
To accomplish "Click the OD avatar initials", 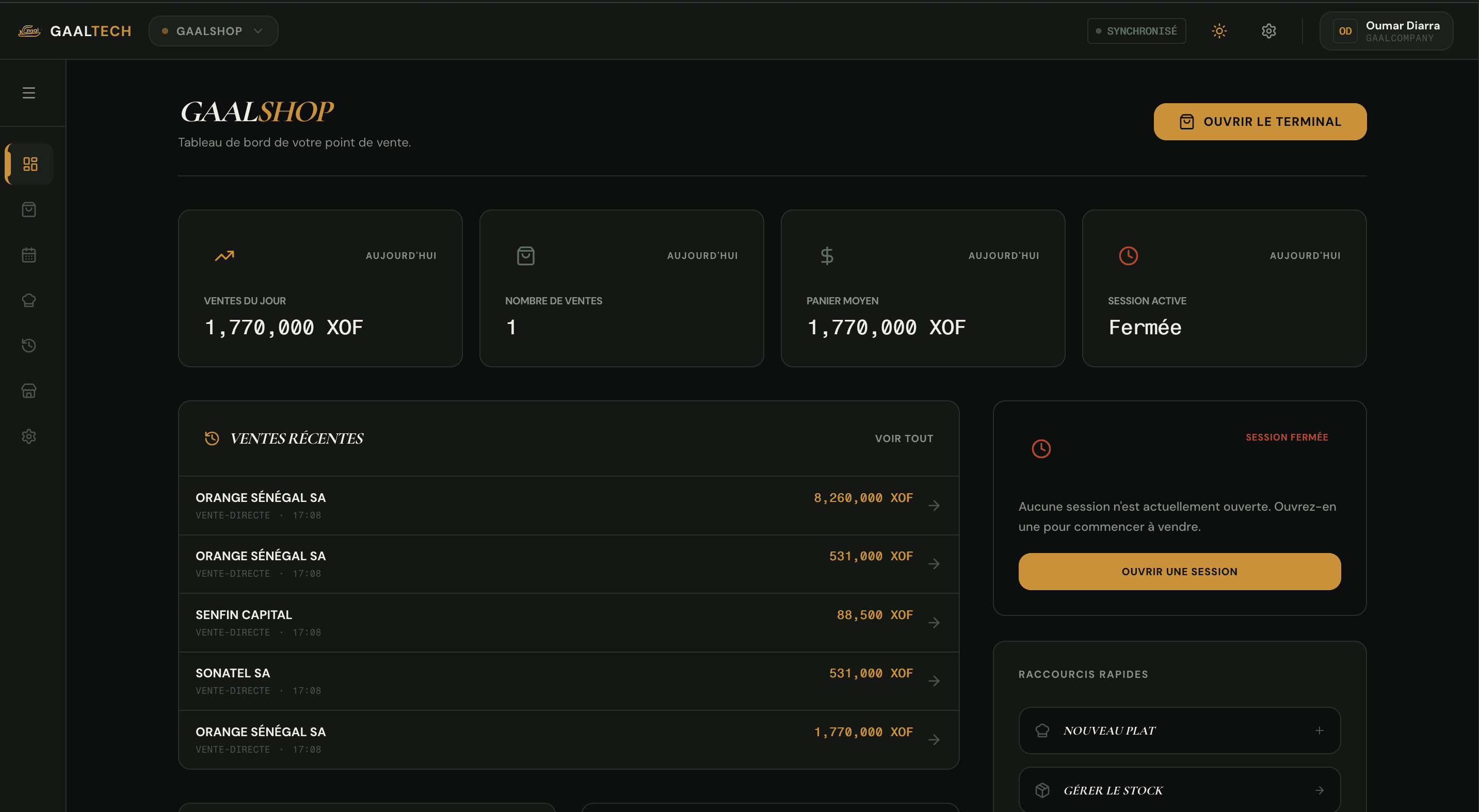I will pyautogui.click(x=1345, y=31).
